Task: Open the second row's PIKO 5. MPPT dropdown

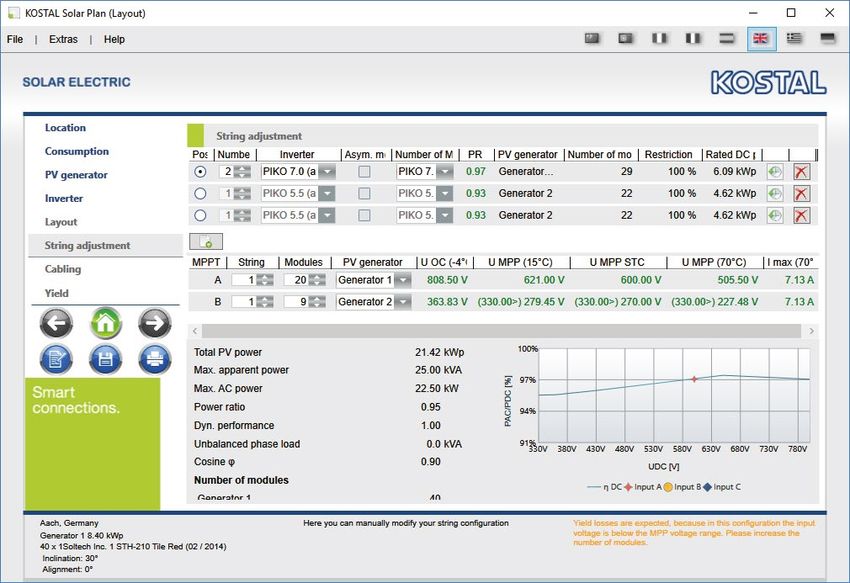Action: pyautogui.click(x=445, y=194)
